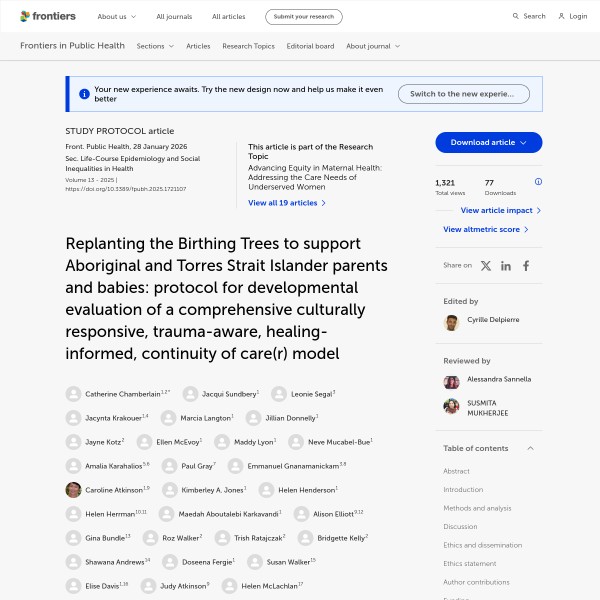
Task: Click Caroline Atkinson's author photo
Action: (73, 490)
